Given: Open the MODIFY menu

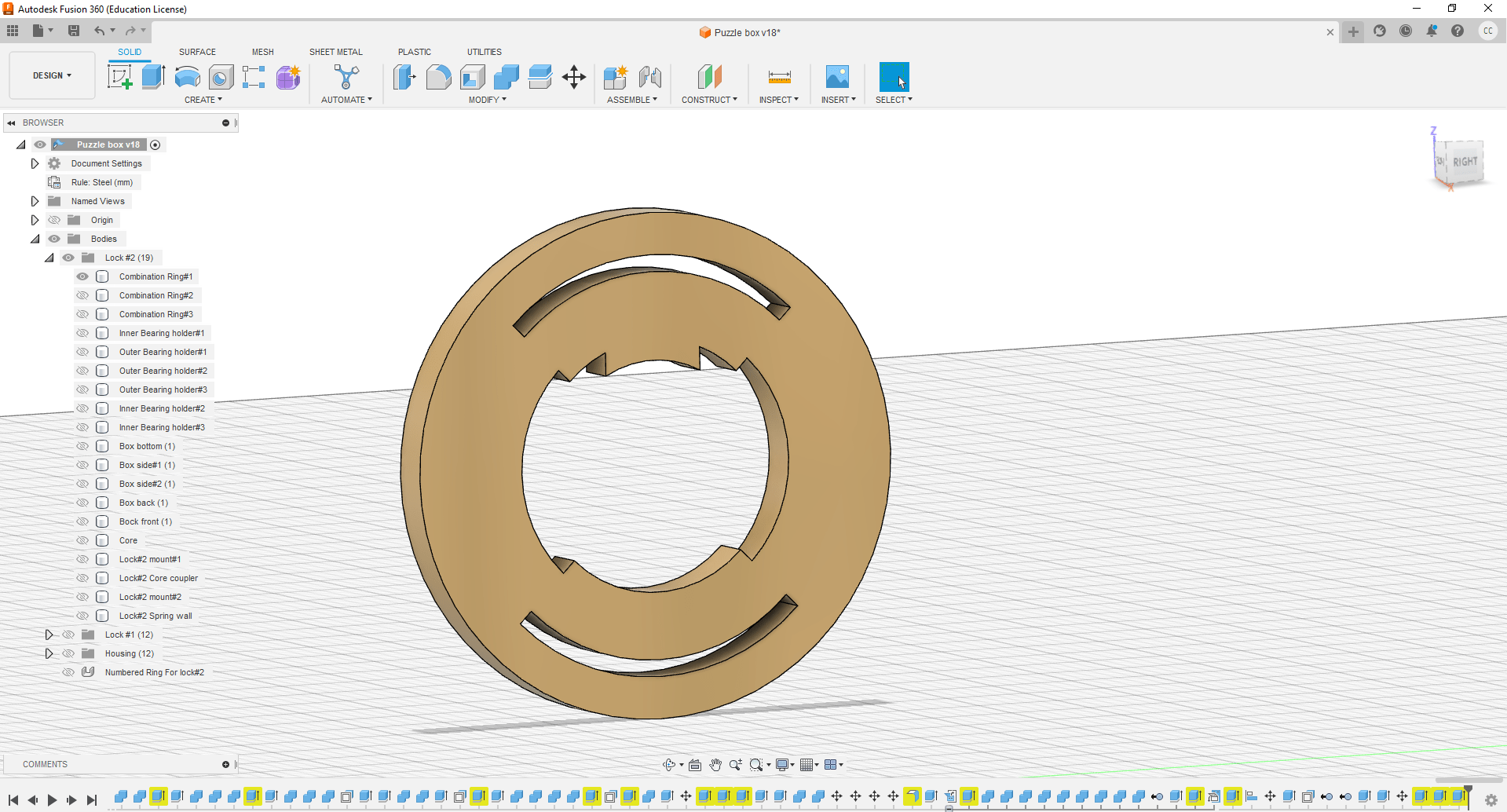Looking at the screenshot, I should pyautogui.click(x=487, y=100).
